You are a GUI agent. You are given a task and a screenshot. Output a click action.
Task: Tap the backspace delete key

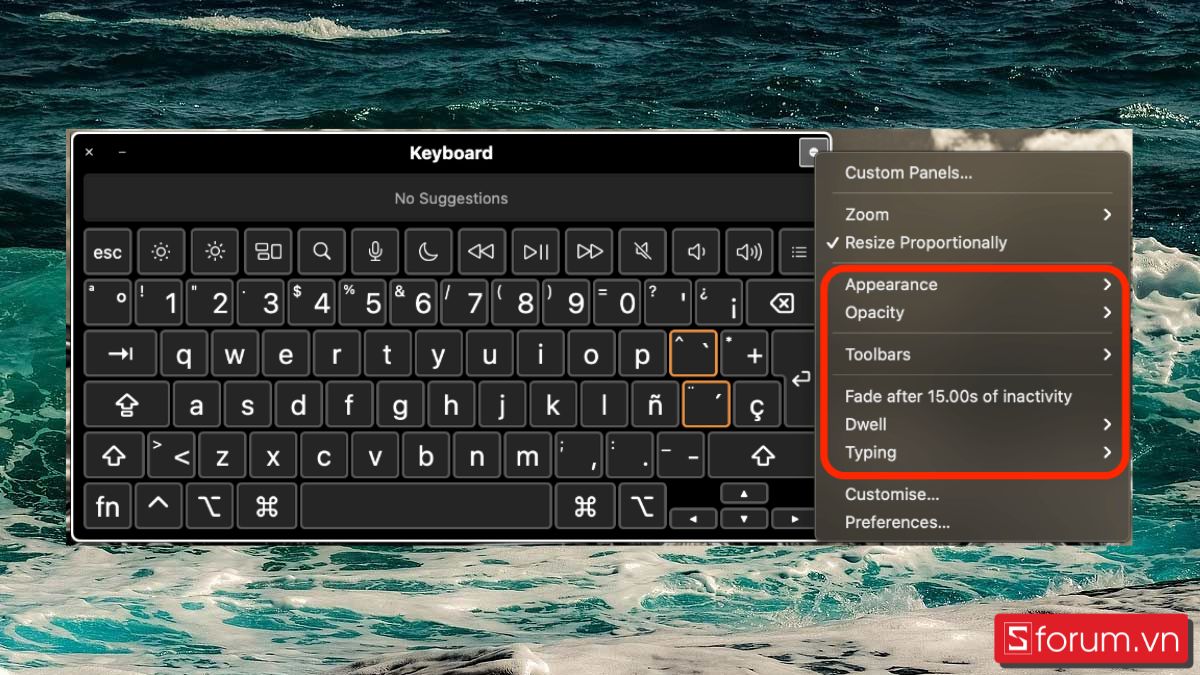[783, 303]
